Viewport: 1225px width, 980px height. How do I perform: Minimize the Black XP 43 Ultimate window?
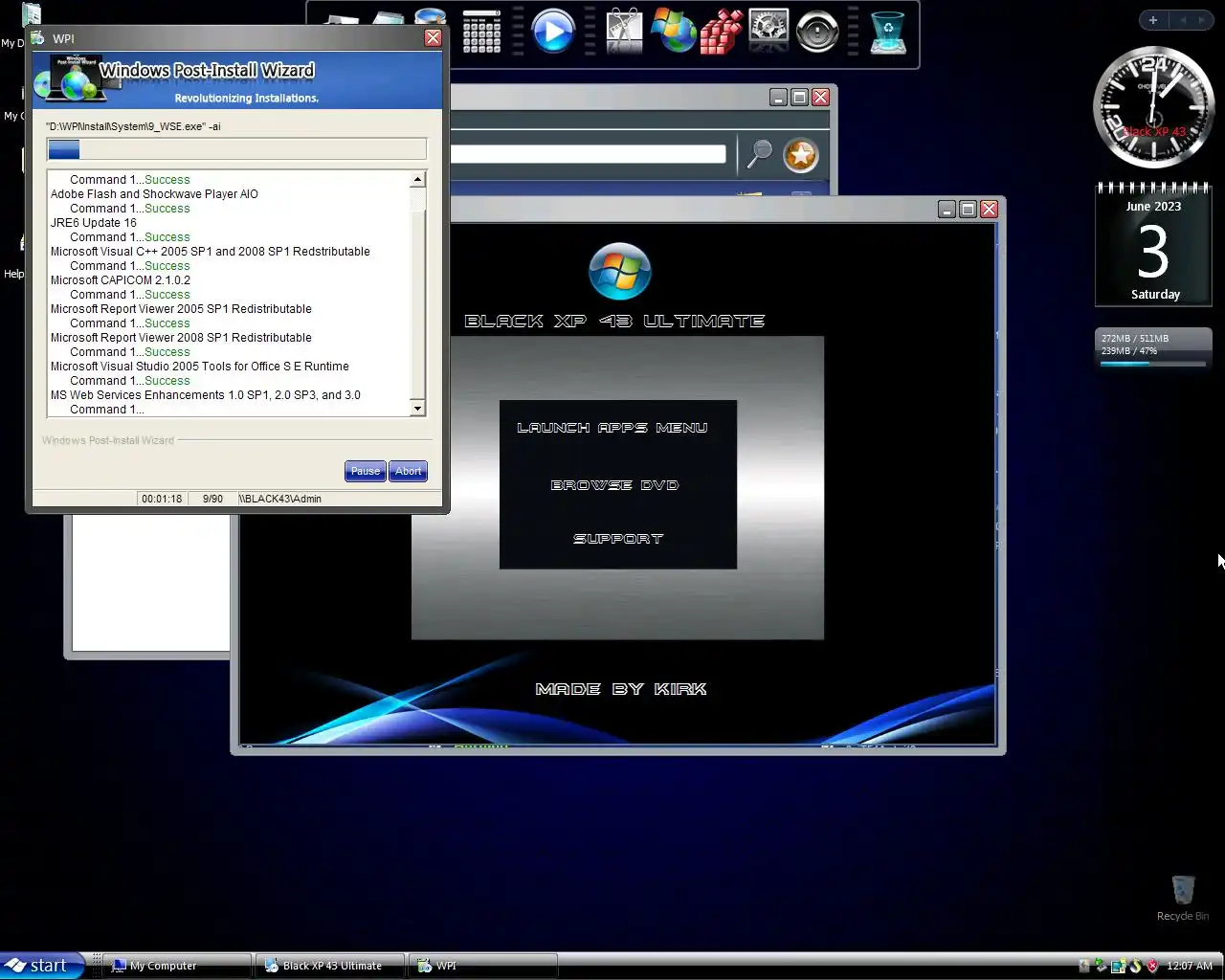click(x=947, y=209)
